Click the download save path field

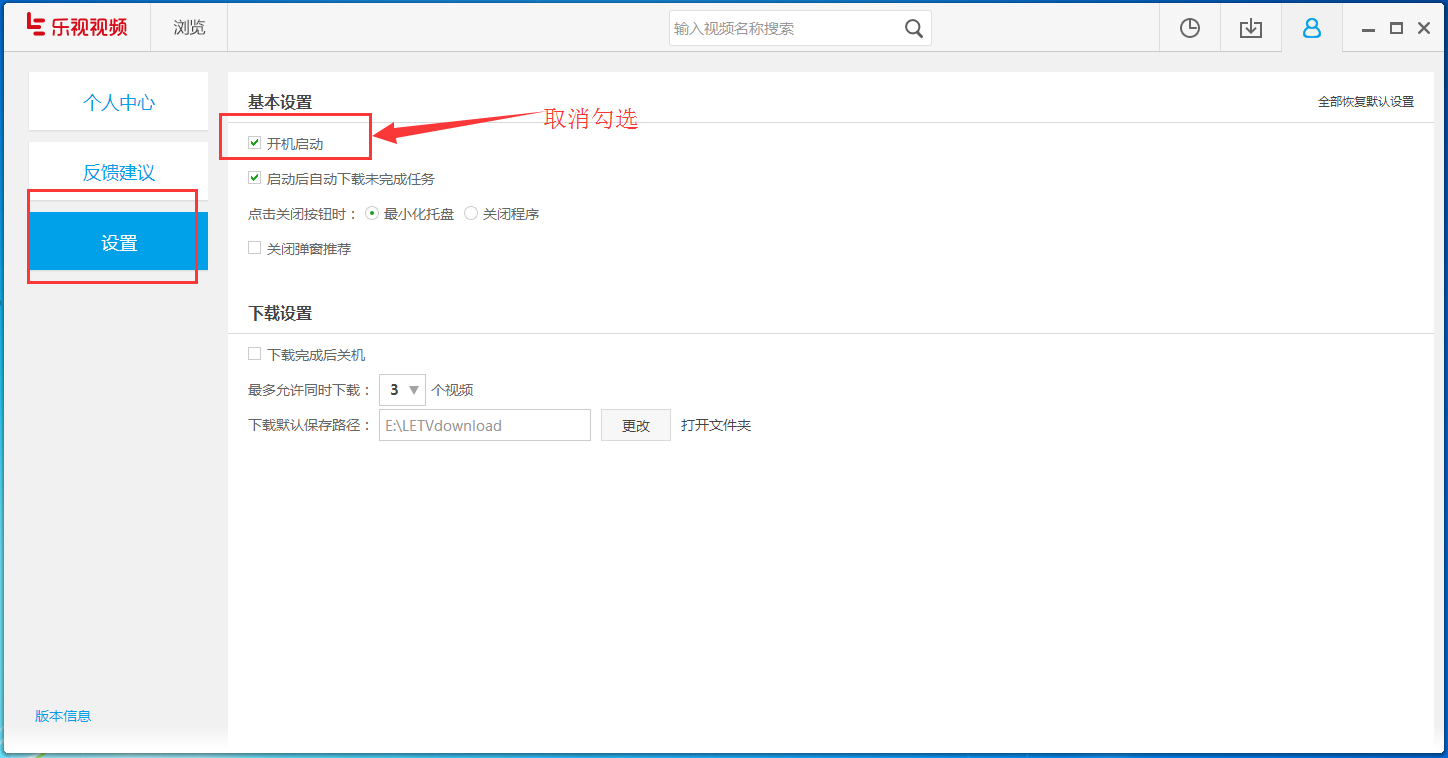[484, 424]
